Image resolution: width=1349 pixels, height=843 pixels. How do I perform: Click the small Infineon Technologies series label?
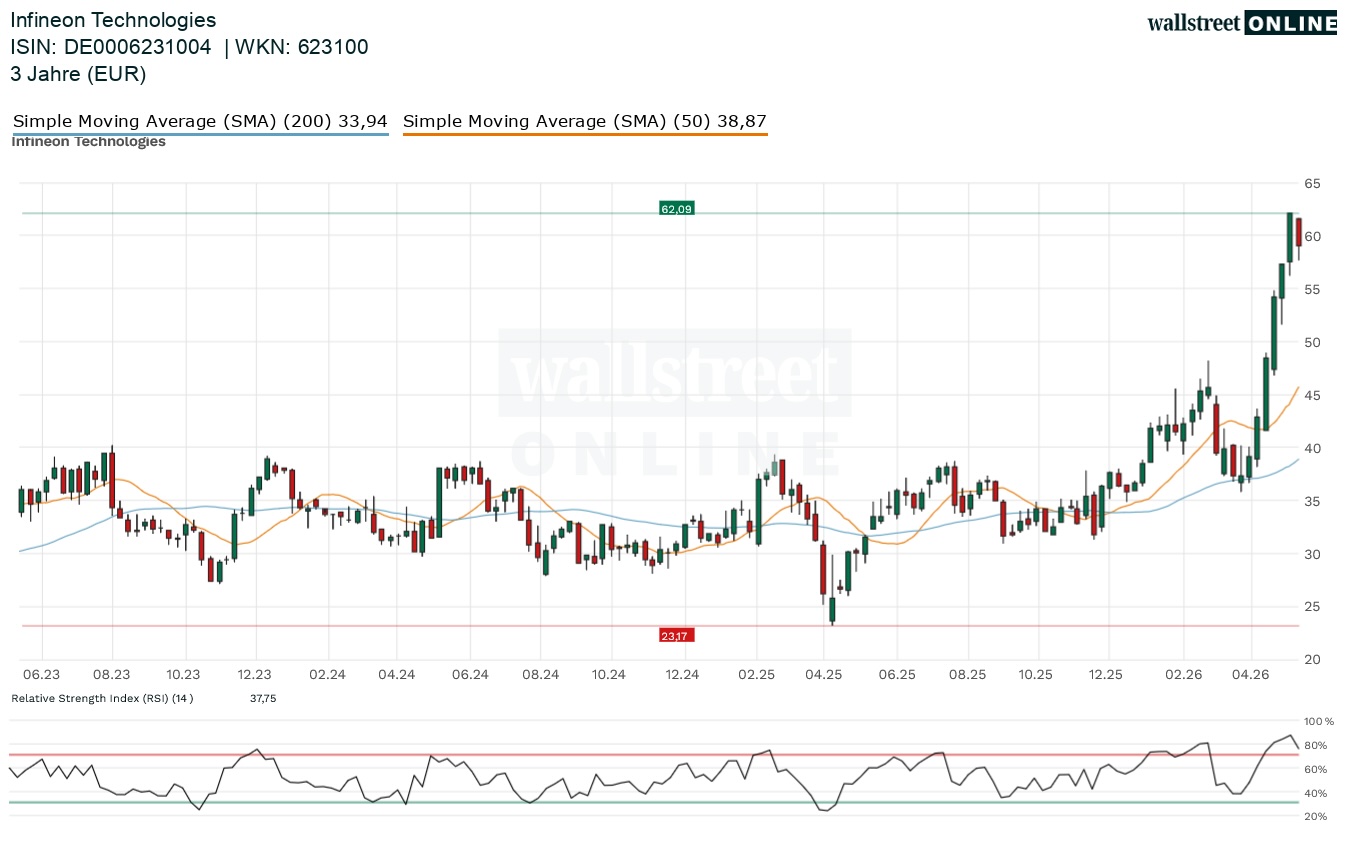point(88,141)
